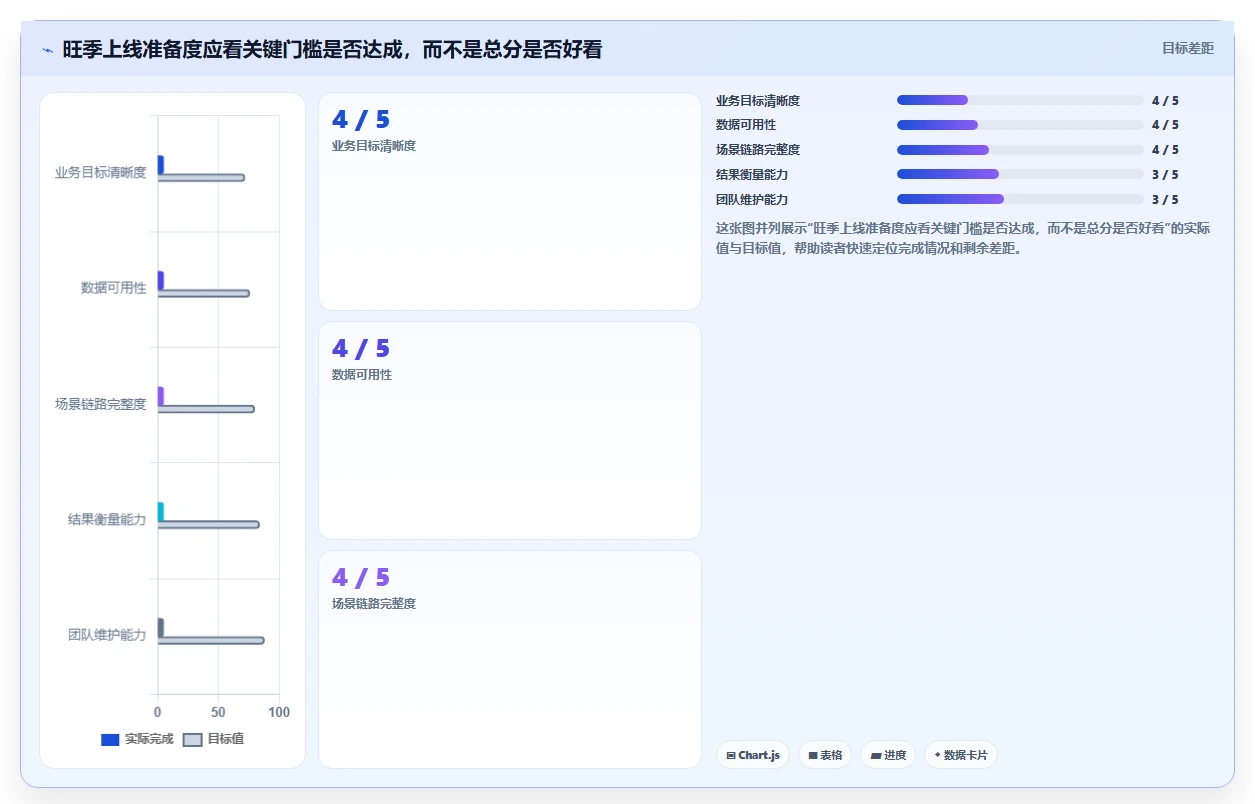Click the progress bar for 结果衡量能力

(x=1020, y=174)
